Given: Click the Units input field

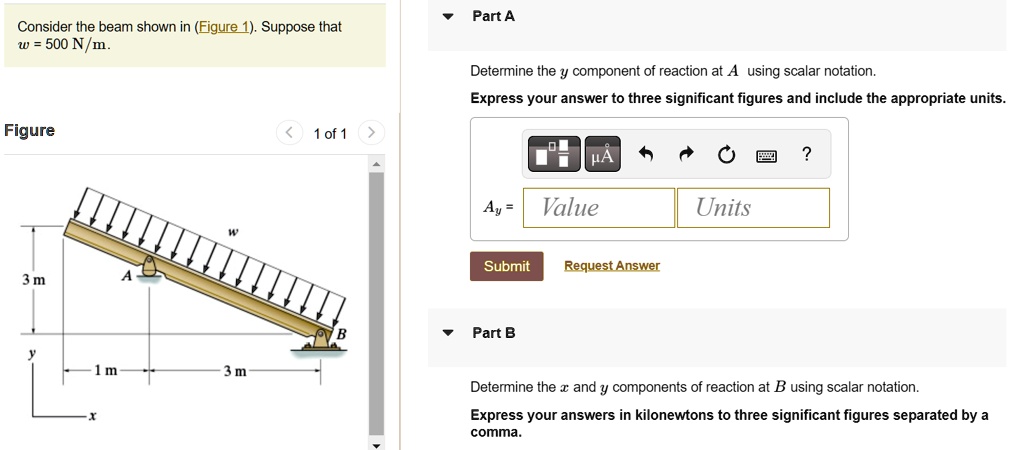Looking at the screenshot, I should 754,208.
